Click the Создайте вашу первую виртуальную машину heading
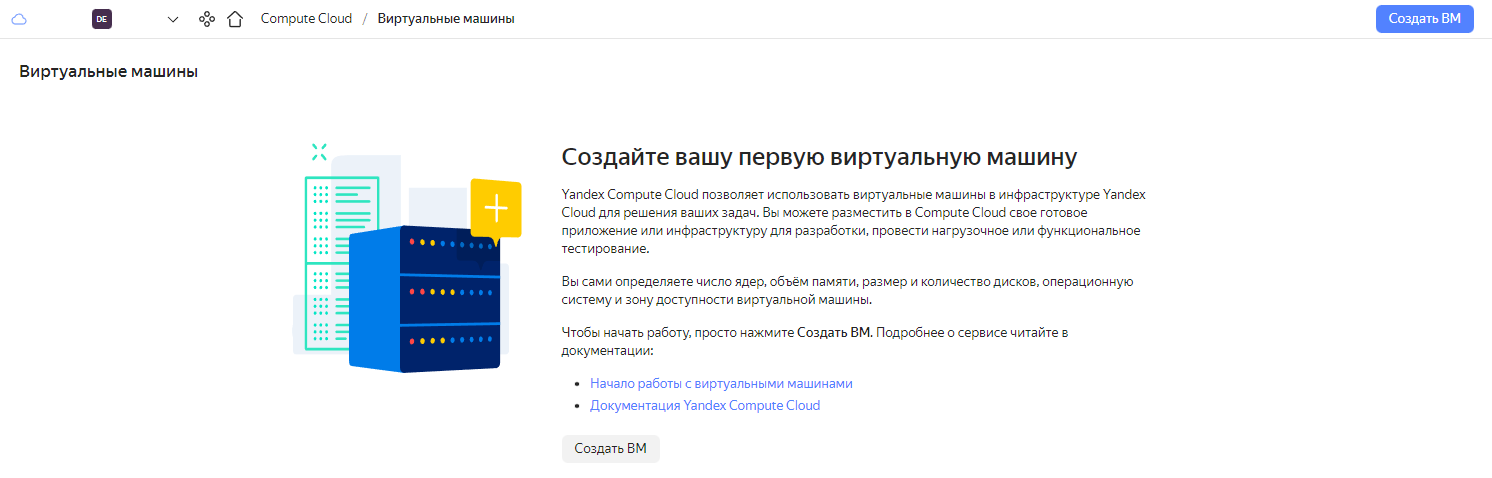1492x478 pixels. point(819,157)
